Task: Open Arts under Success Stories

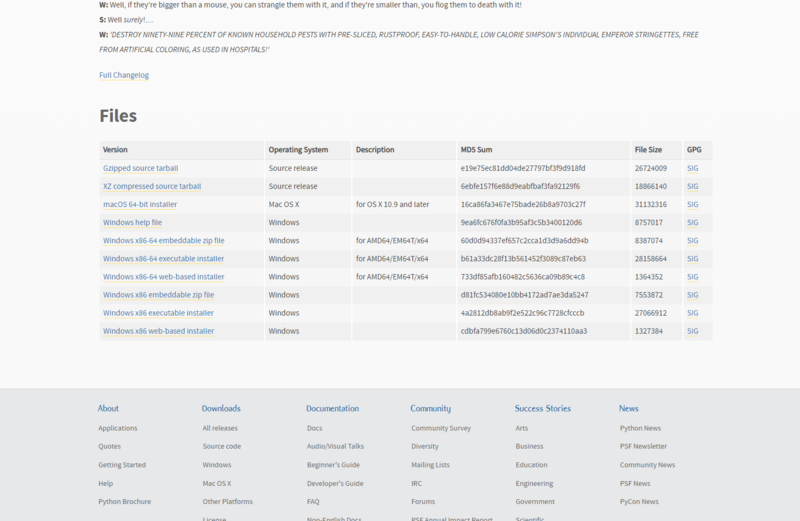Action: [x=521, y=428]
